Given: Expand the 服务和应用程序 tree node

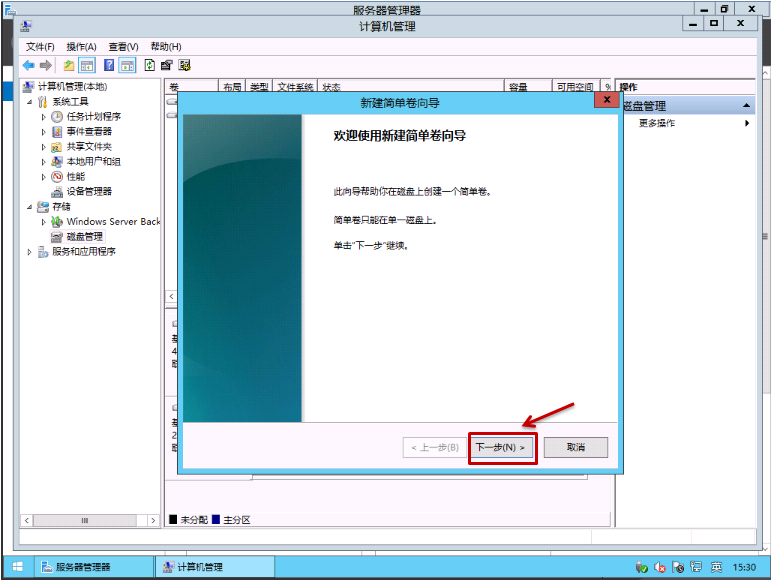Looking at the screenshot, I should coord(29,252).
